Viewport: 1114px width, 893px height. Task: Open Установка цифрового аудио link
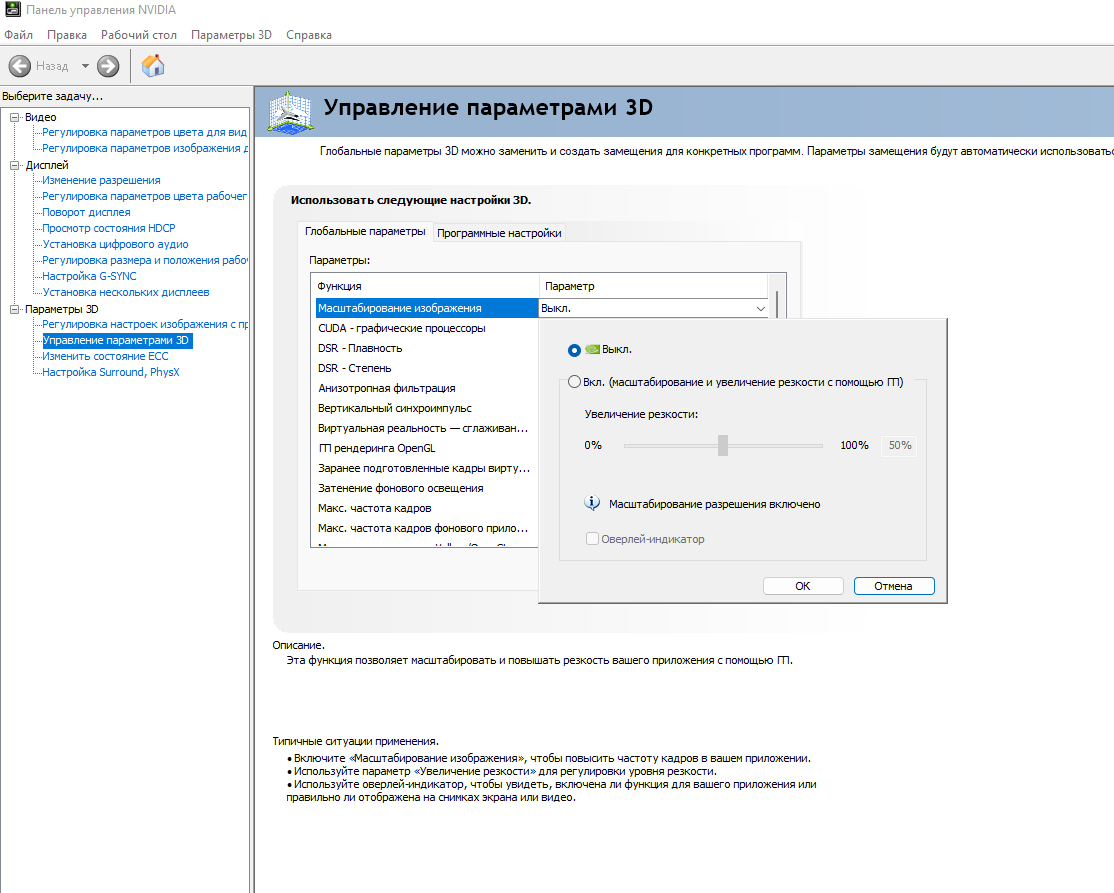[115, 244]
